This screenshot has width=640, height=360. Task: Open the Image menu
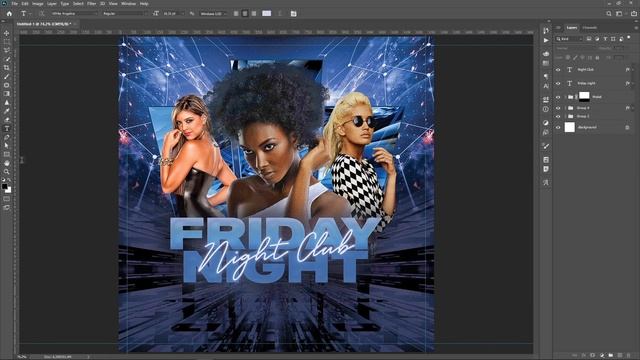[37, 4]
